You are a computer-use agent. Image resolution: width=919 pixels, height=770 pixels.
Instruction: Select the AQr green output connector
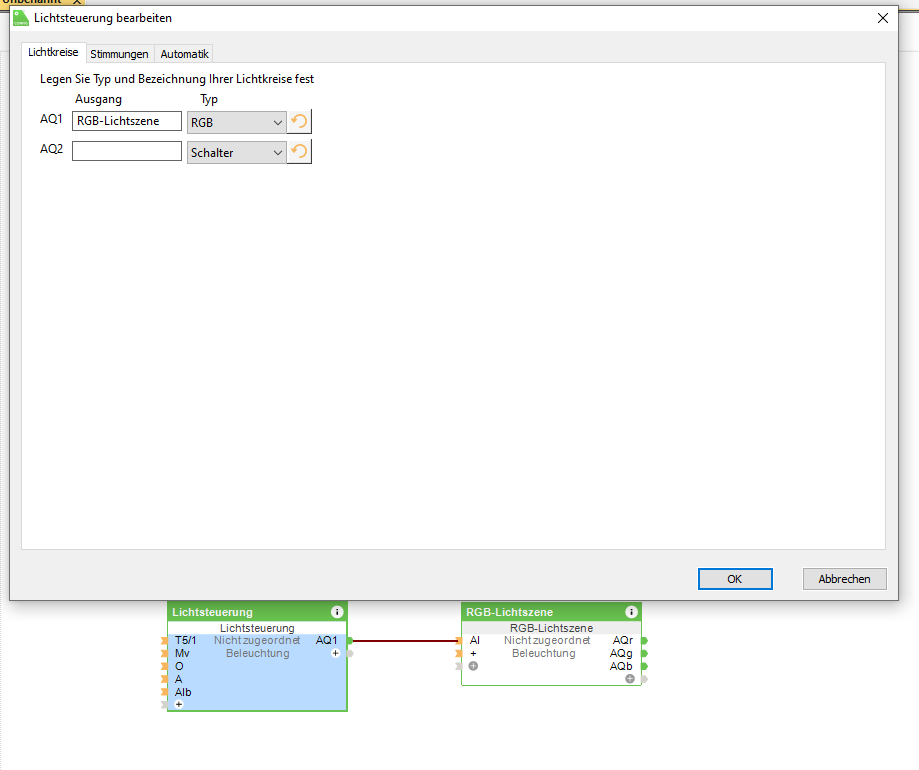(x=644, y=640)
